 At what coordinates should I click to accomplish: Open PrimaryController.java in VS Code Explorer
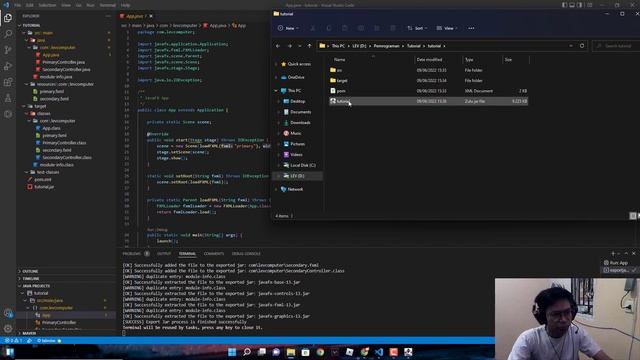(64, 62)
